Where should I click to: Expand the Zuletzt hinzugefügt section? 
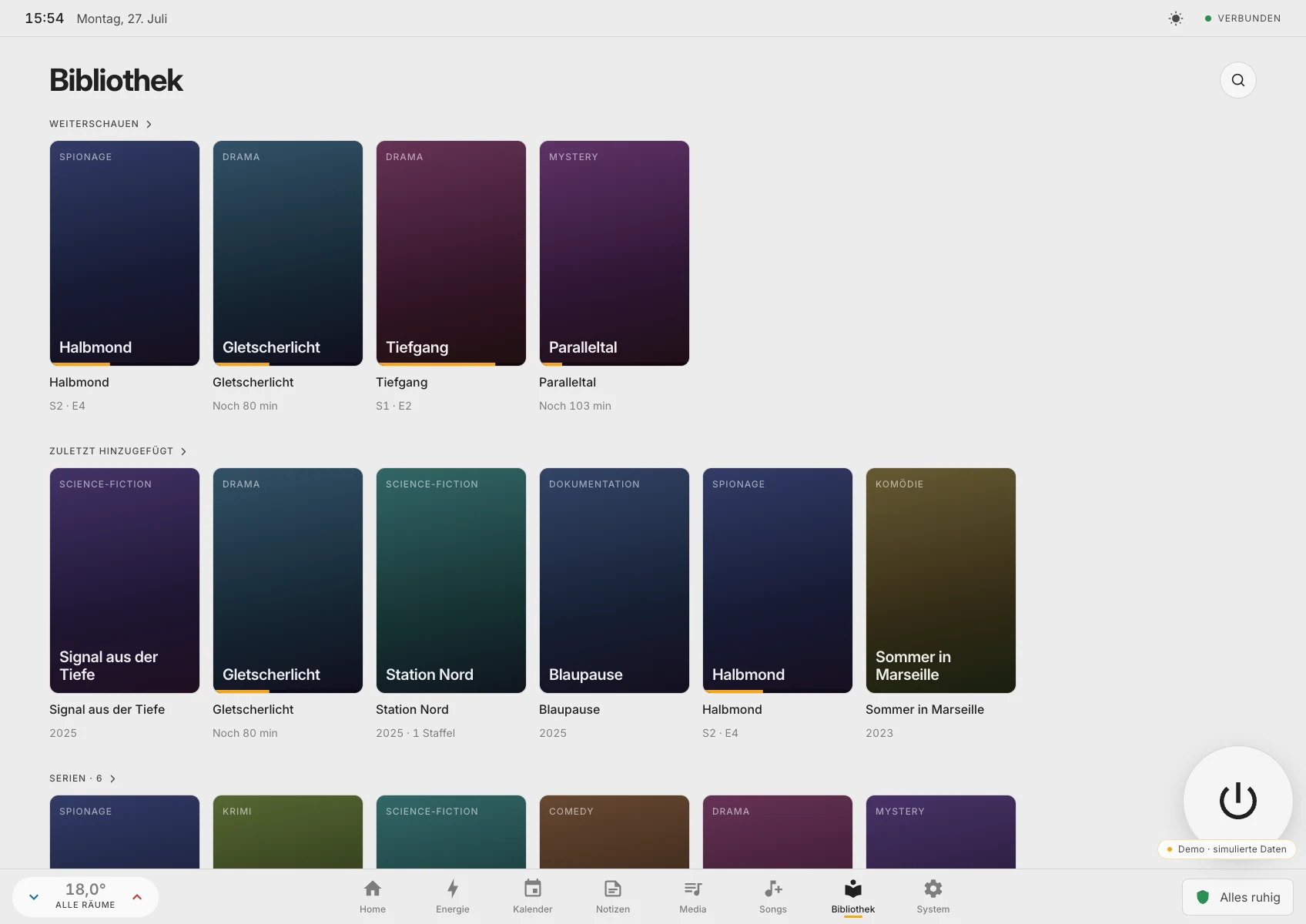tap(118, 451)
